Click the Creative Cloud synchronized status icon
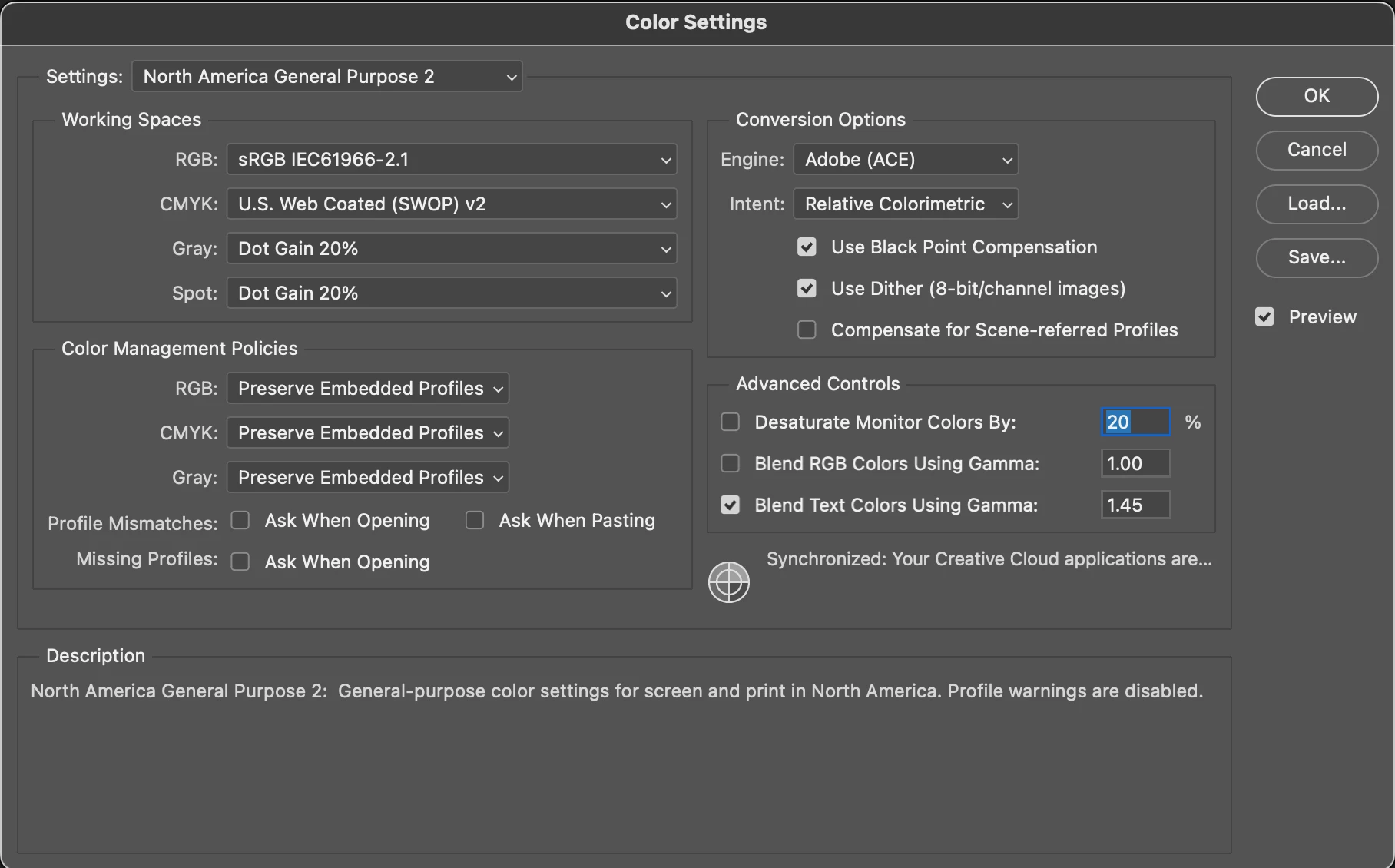Viewport: 1395px width, 868px height. coord(728,582)
